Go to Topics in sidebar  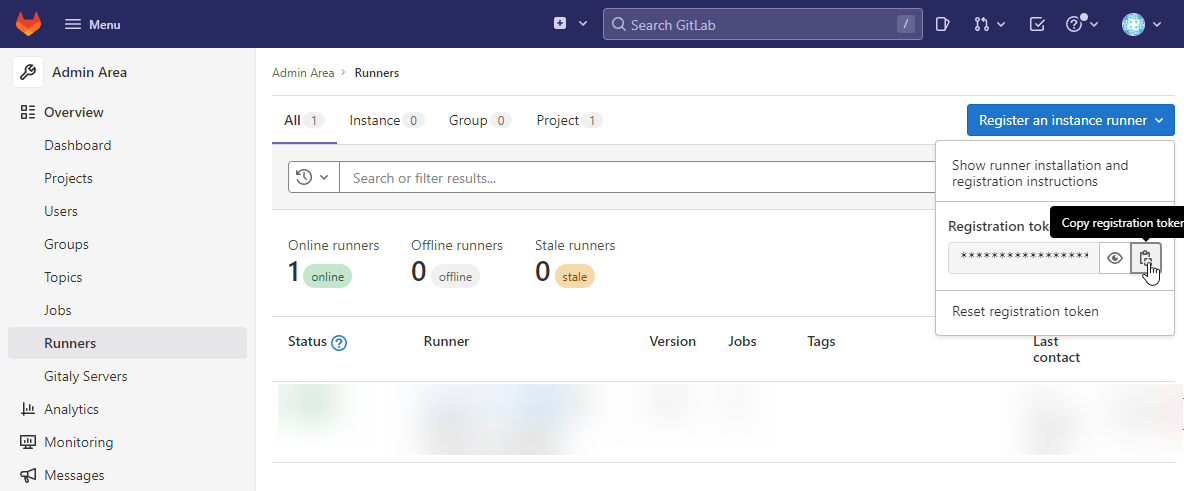coord(63,277)
